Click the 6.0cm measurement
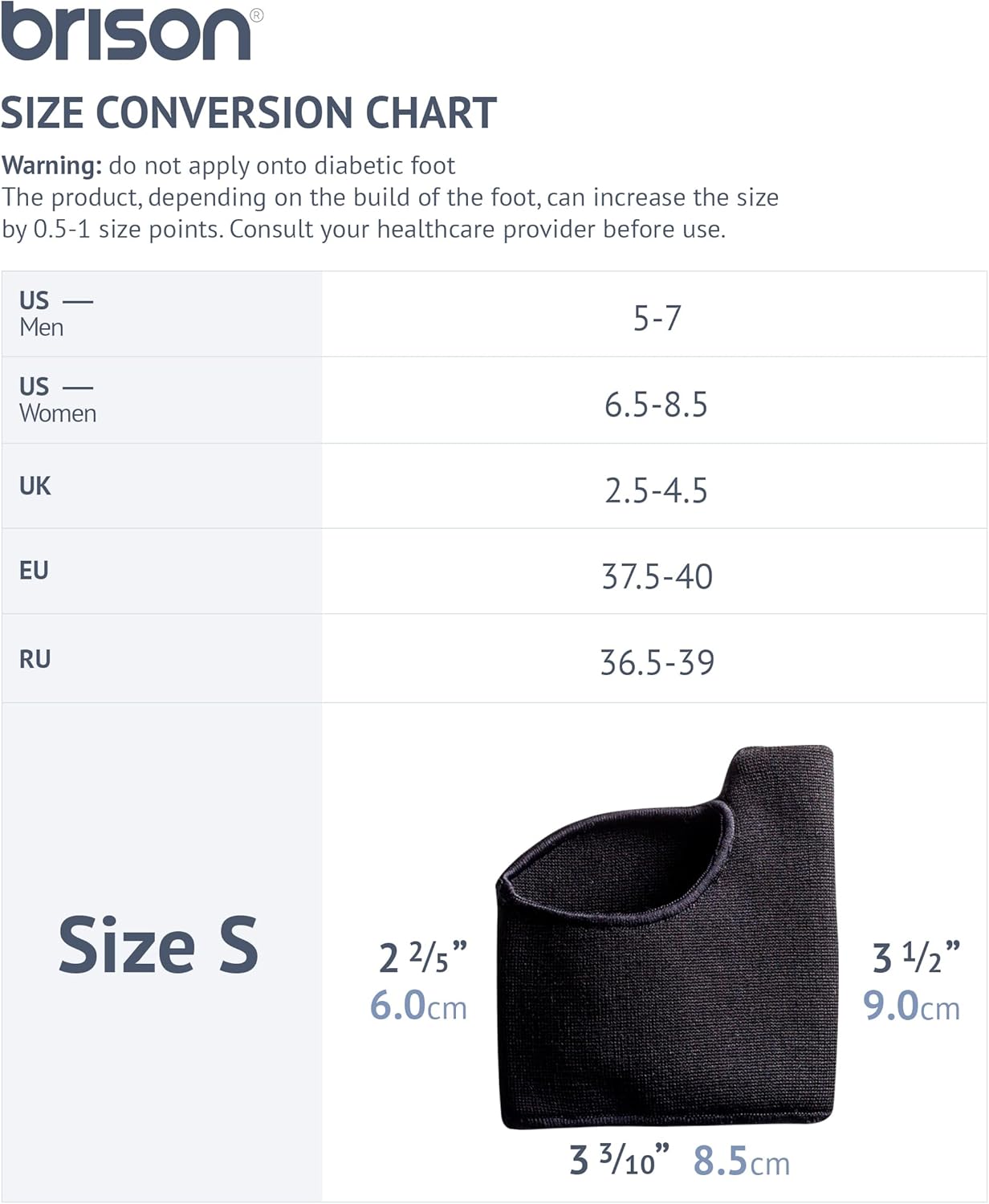Image resolution: width=989 pixels, height=1204 pixels. (x=418, y=1006)
